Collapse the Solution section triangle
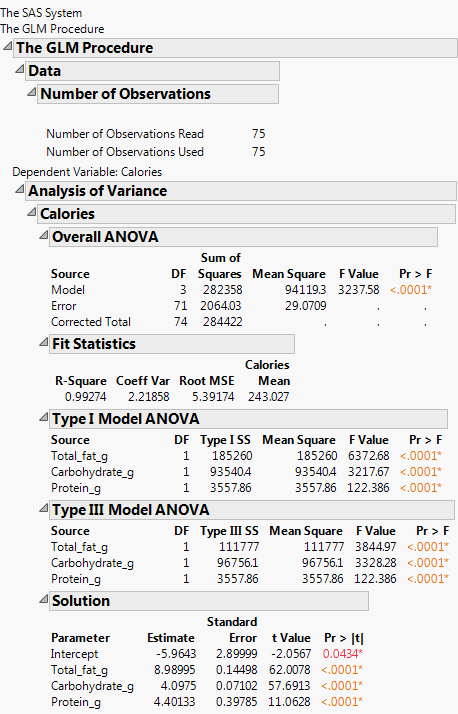458x714 pixels. (x=43, y=599)
